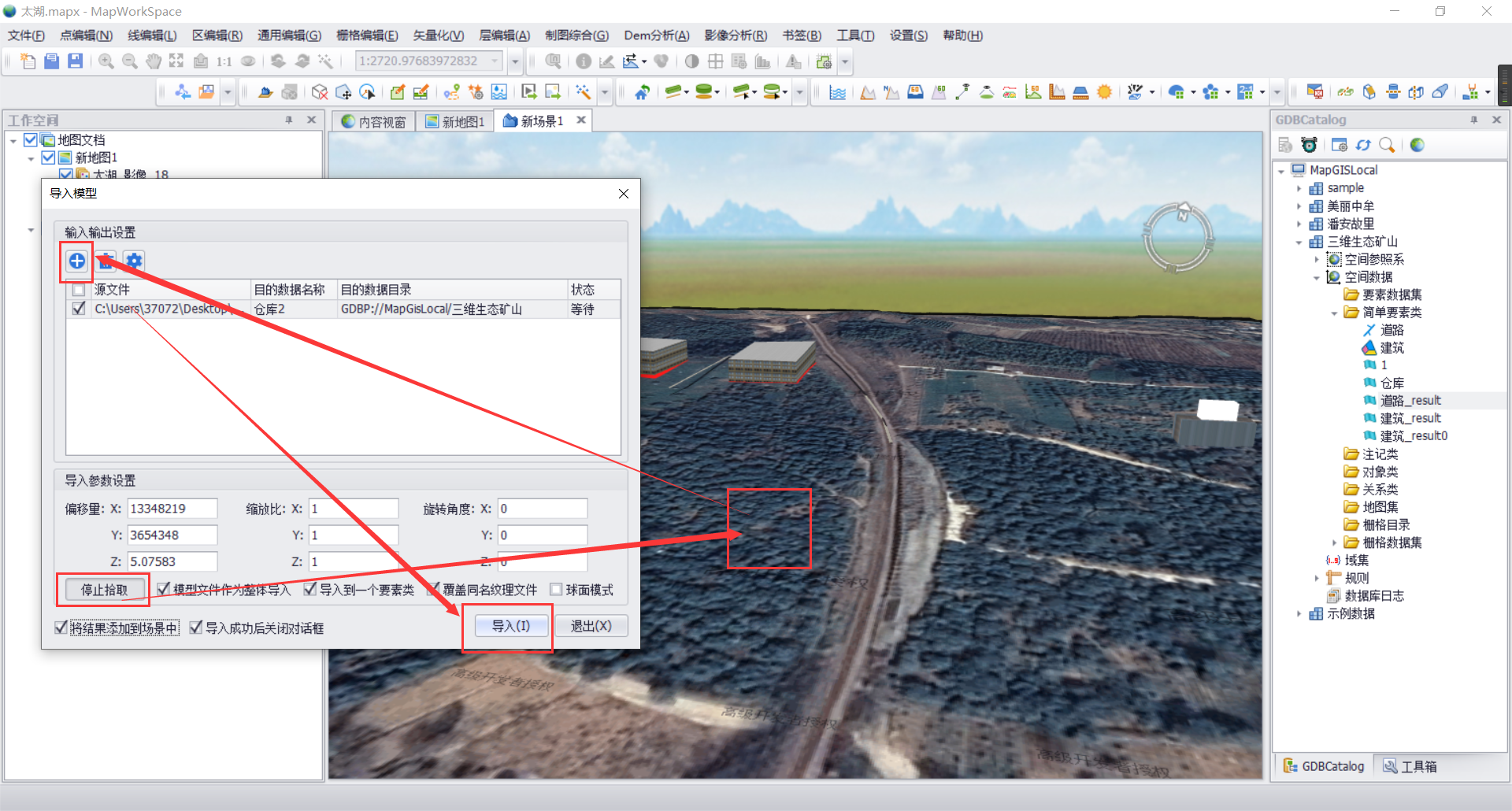Open the map scale combo box
The height and width of the screenshot is (811, 1512).
429,61
